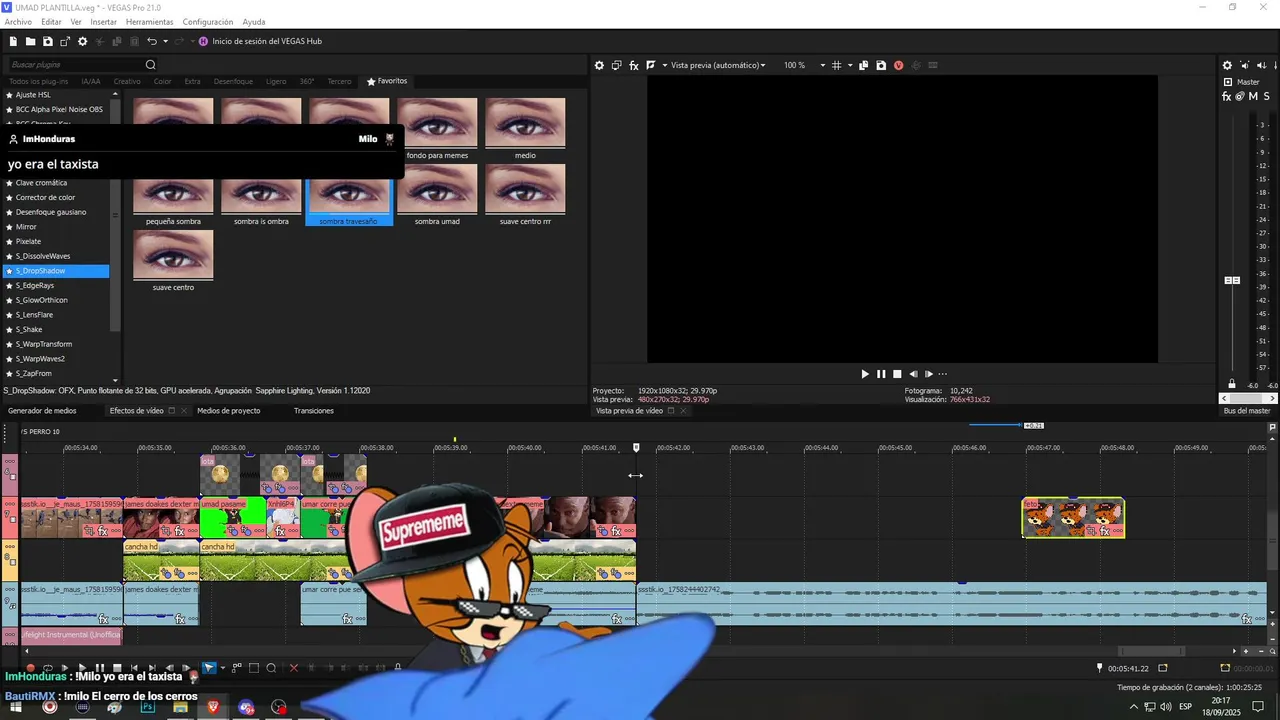Open project properties gear in main toolbar
This screenshot has width=1280, height=720.
pos(83,41)
